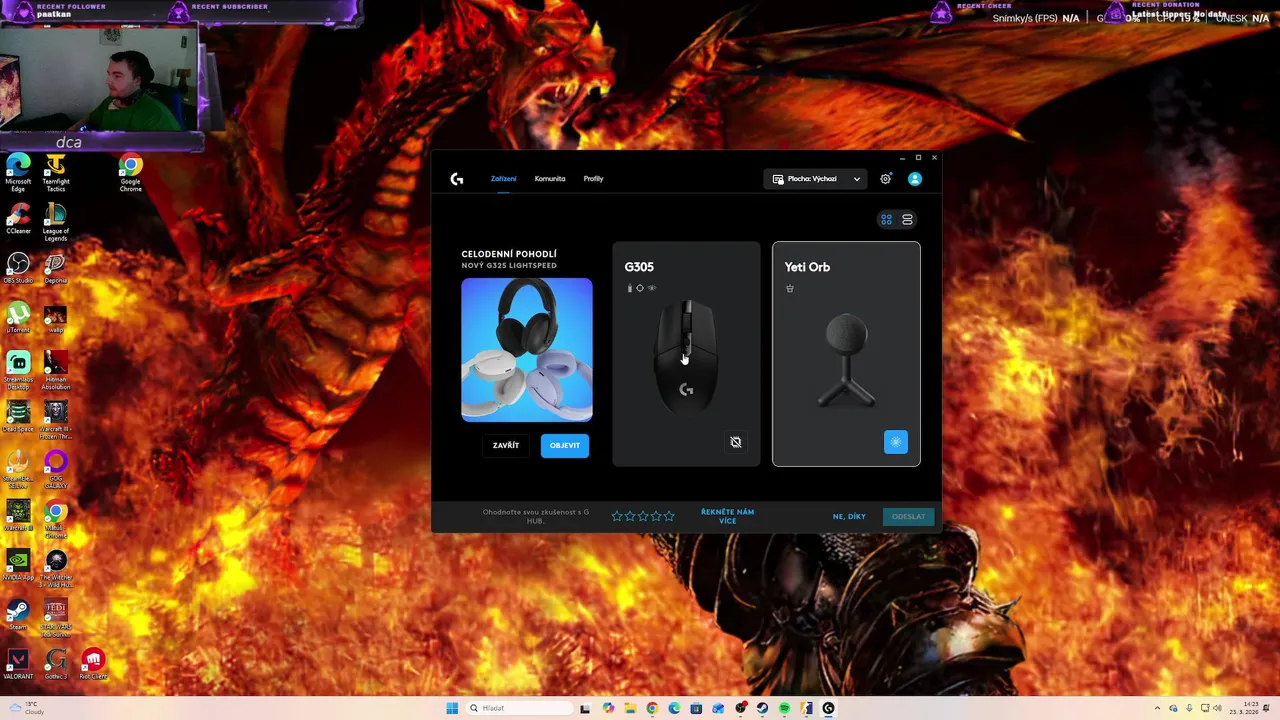Image resolution: width=1280 pixels, height=720 pixels.
Task: Open the taskbar clock and date
Action: coord(1245,708)
